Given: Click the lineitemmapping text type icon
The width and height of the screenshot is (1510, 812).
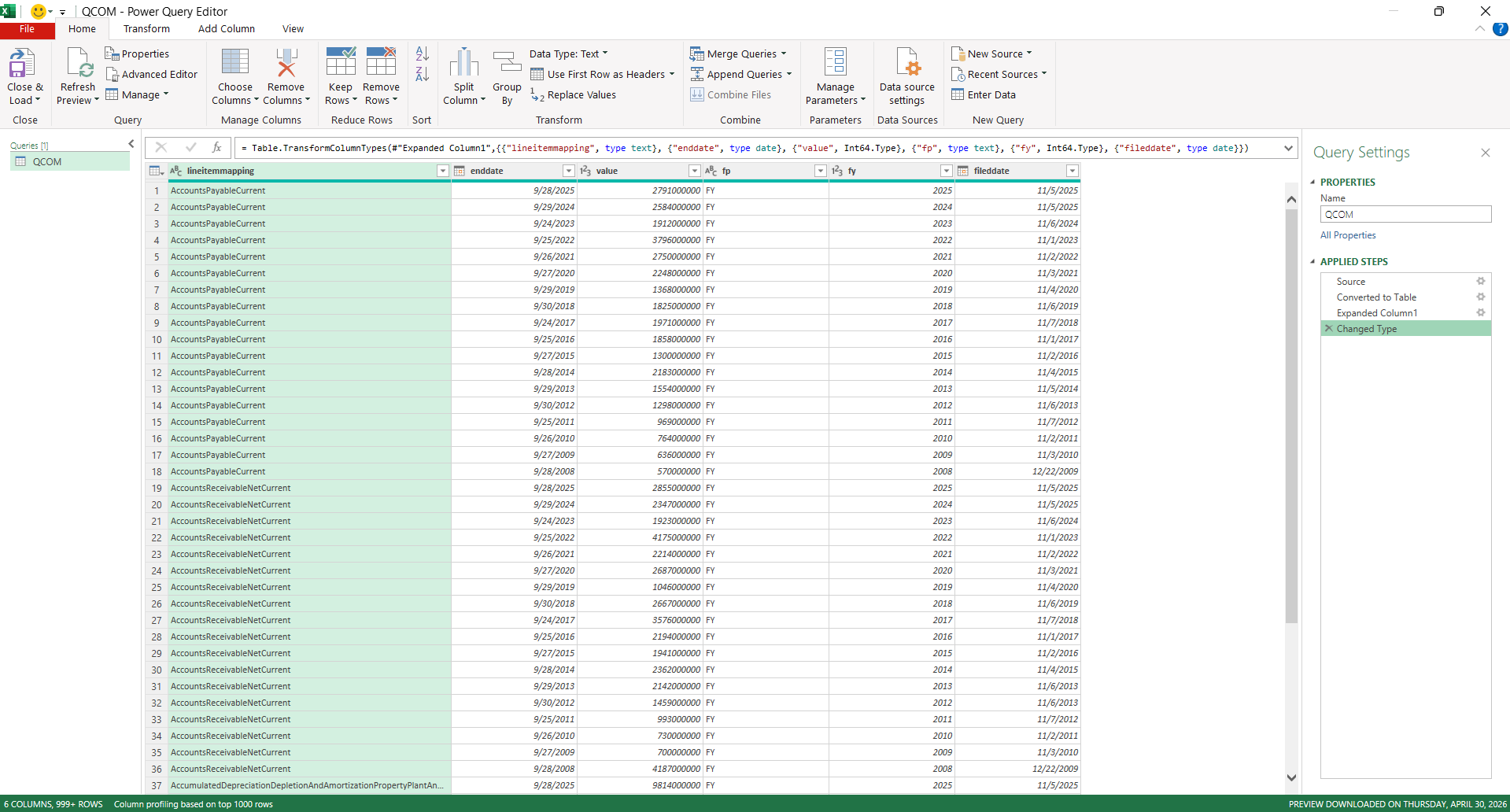Looking at the screenshot, I should click(176, 171).
